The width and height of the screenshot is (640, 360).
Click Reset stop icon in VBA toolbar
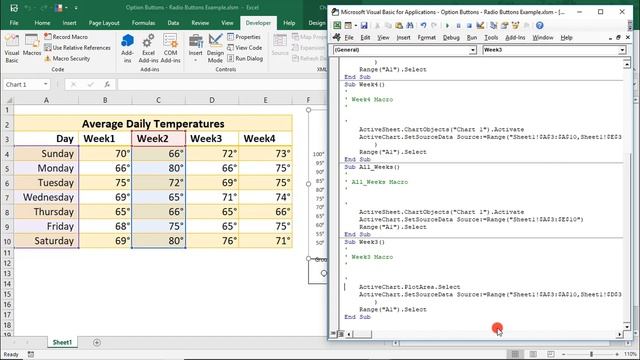tap(469, 25)
